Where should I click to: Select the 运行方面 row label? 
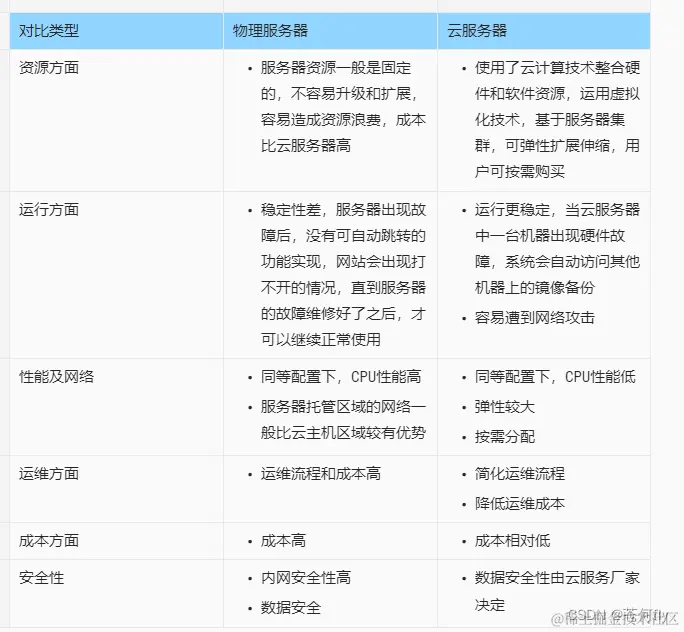click(49, 210)
